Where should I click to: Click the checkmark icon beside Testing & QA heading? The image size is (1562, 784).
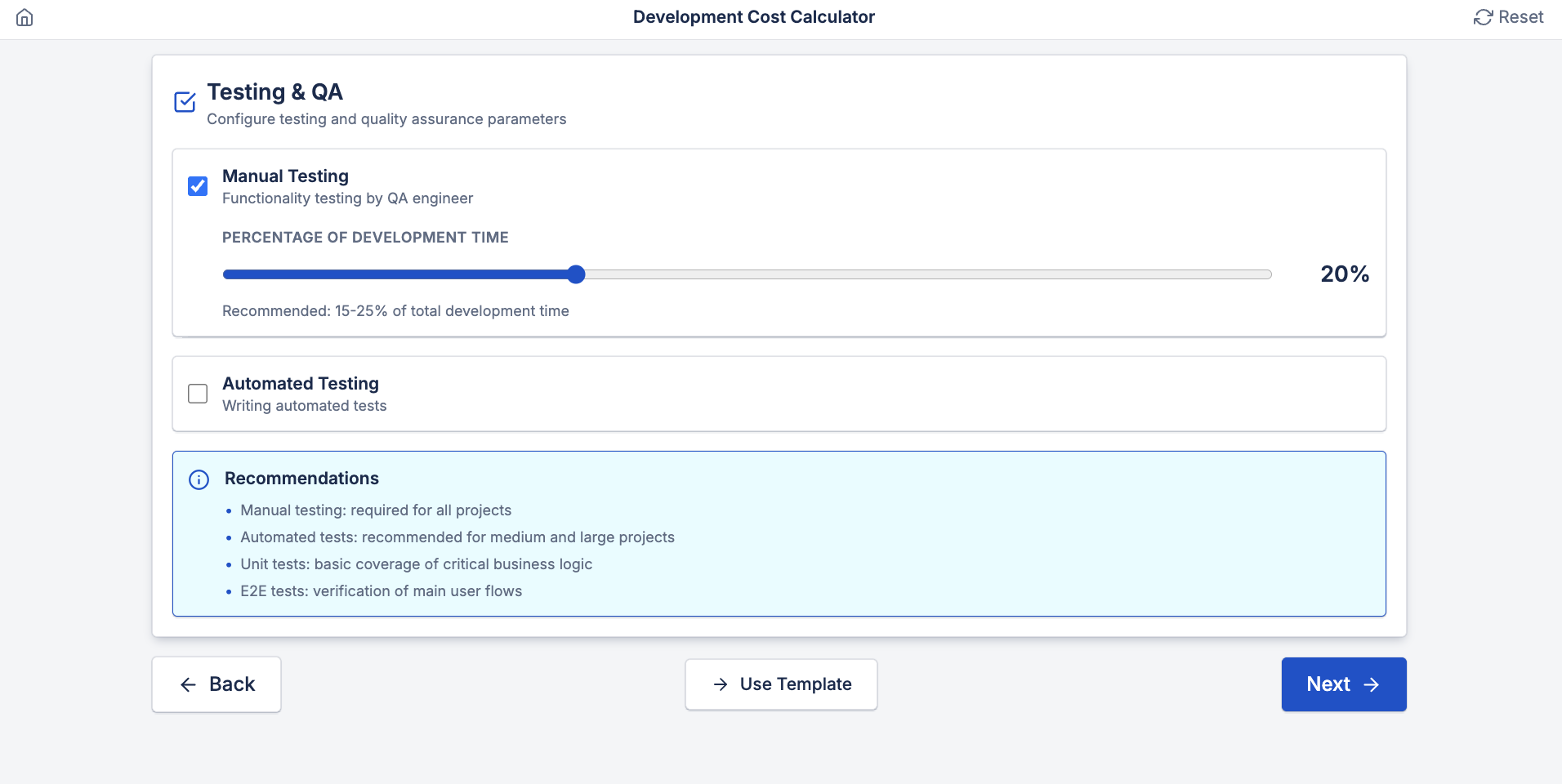click(185, 101)
